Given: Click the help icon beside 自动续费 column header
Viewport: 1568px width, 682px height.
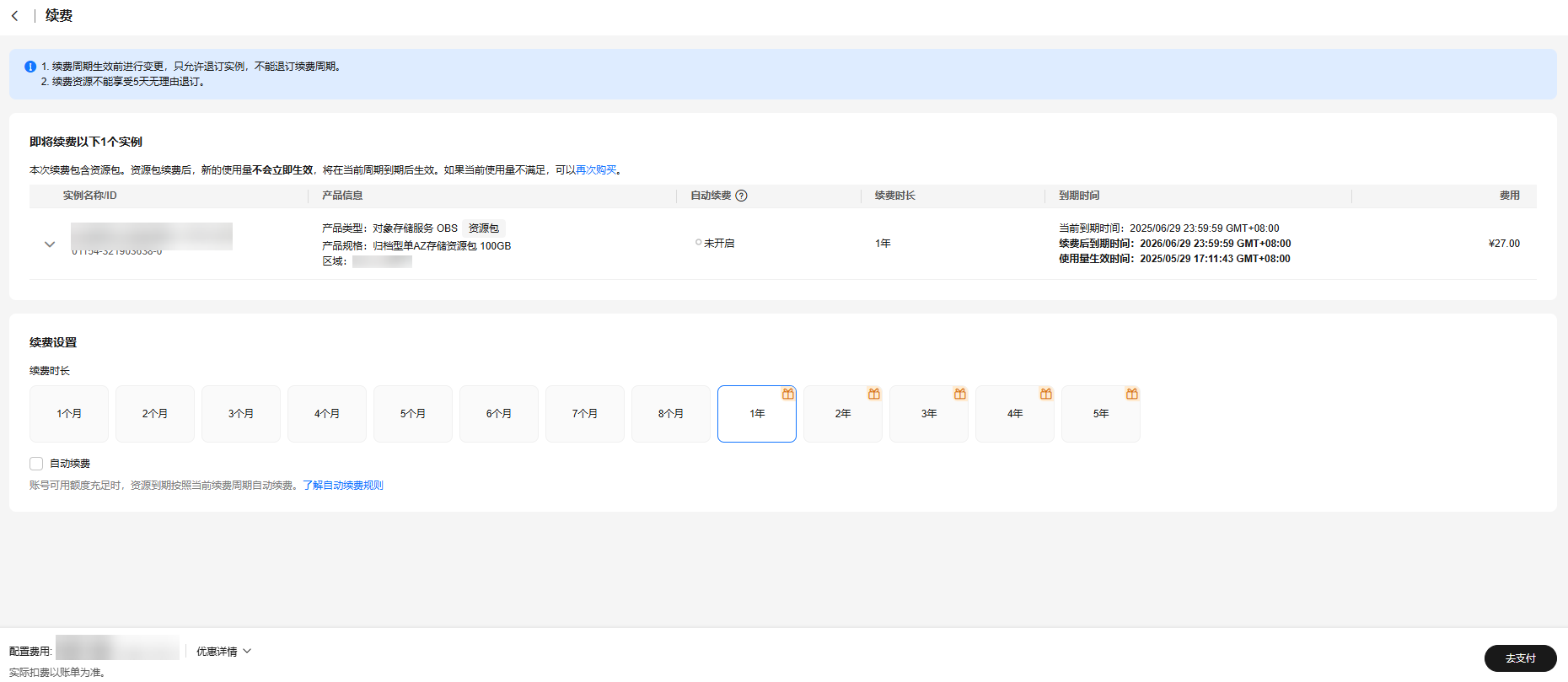Looking at the screenshot, I should pos(741,196).
